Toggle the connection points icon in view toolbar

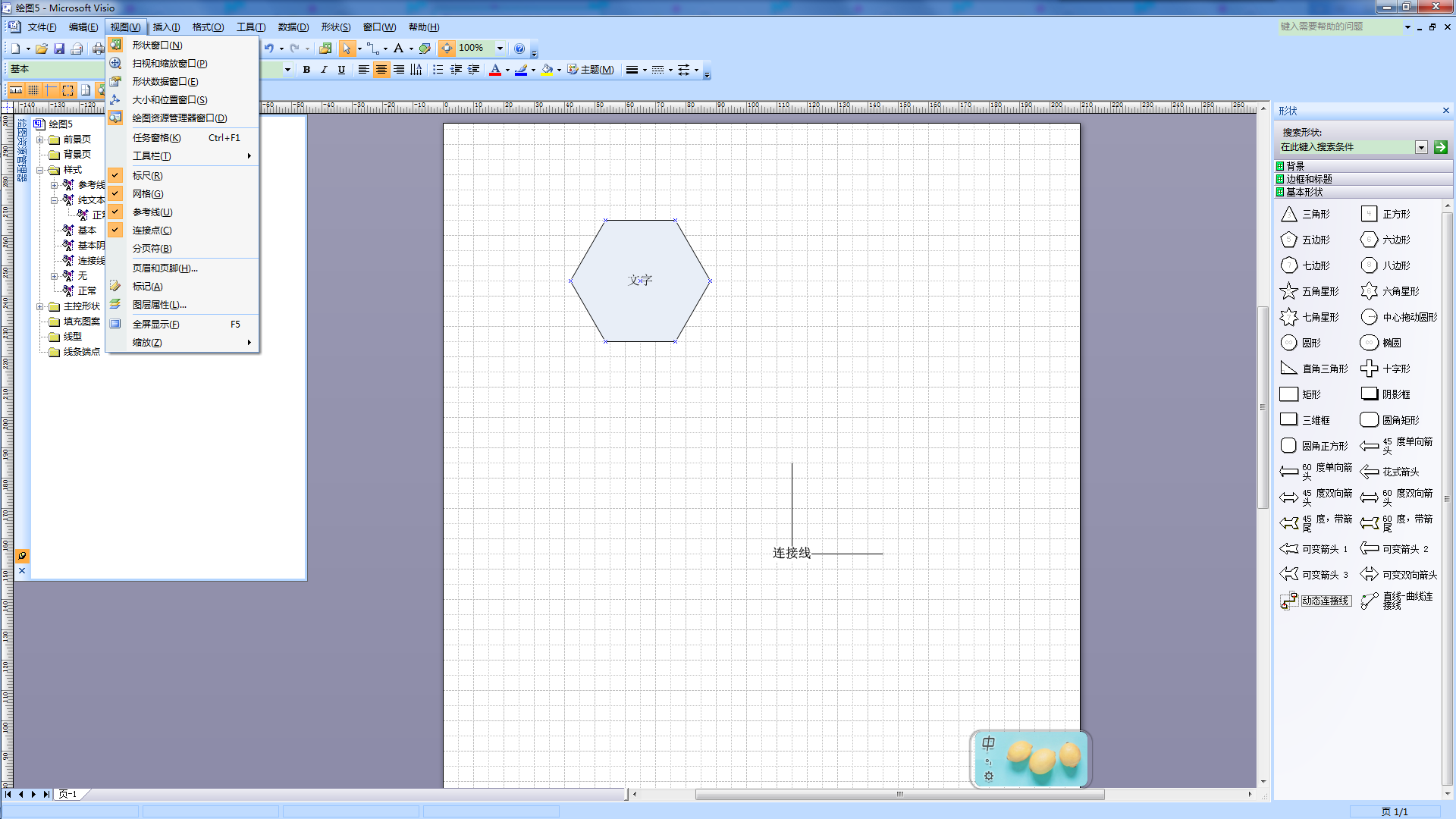click(68, 90)
